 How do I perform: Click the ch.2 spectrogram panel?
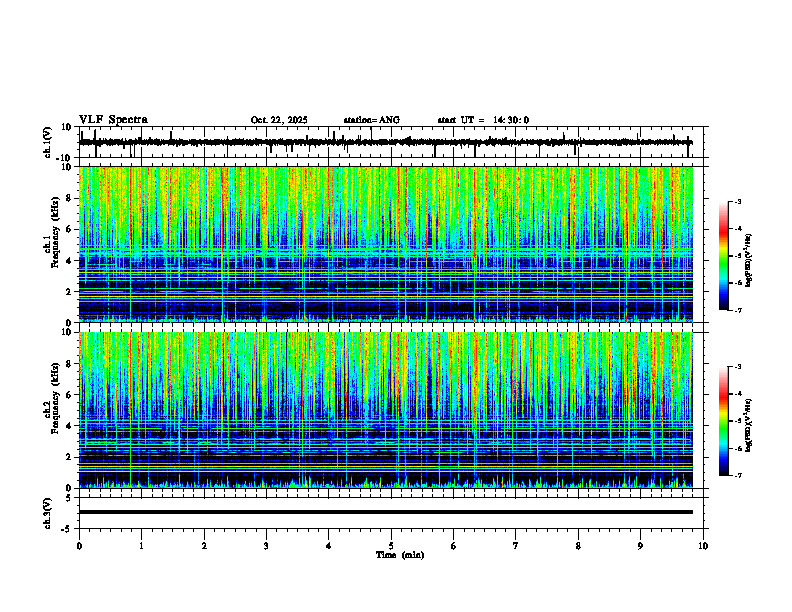[x=386, y=410]
